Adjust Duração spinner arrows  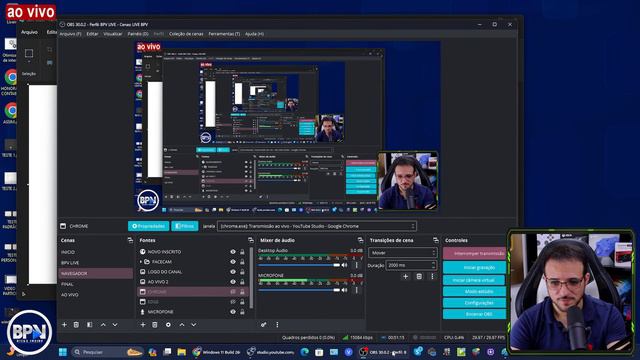tap(433, 265)
